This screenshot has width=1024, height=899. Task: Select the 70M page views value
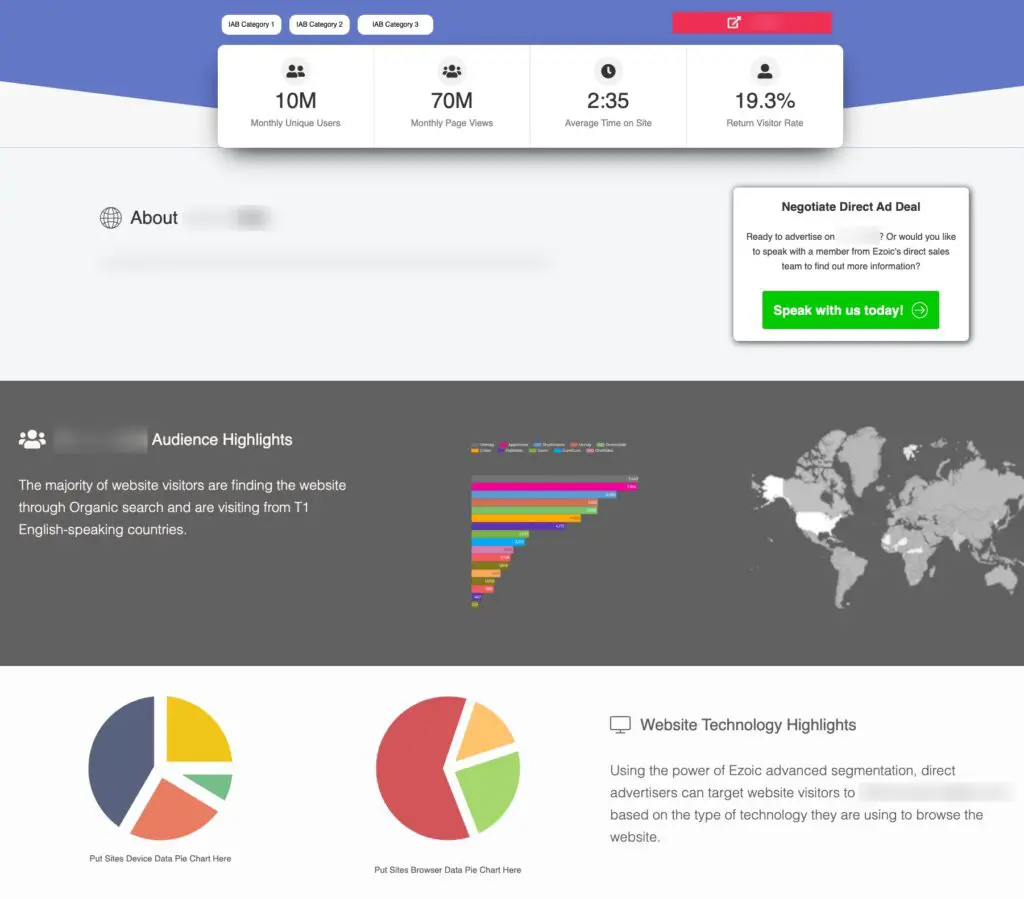click(x=451, y=101)
